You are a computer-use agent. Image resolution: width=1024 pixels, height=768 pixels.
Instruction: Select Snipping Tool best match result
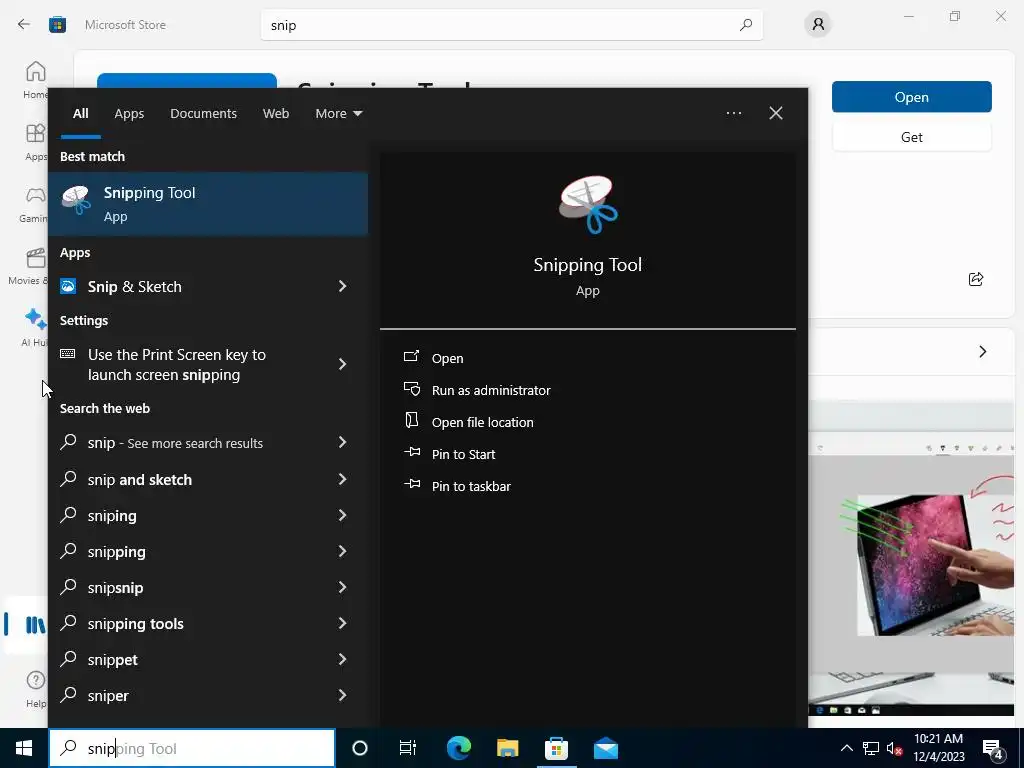(208, 204)
